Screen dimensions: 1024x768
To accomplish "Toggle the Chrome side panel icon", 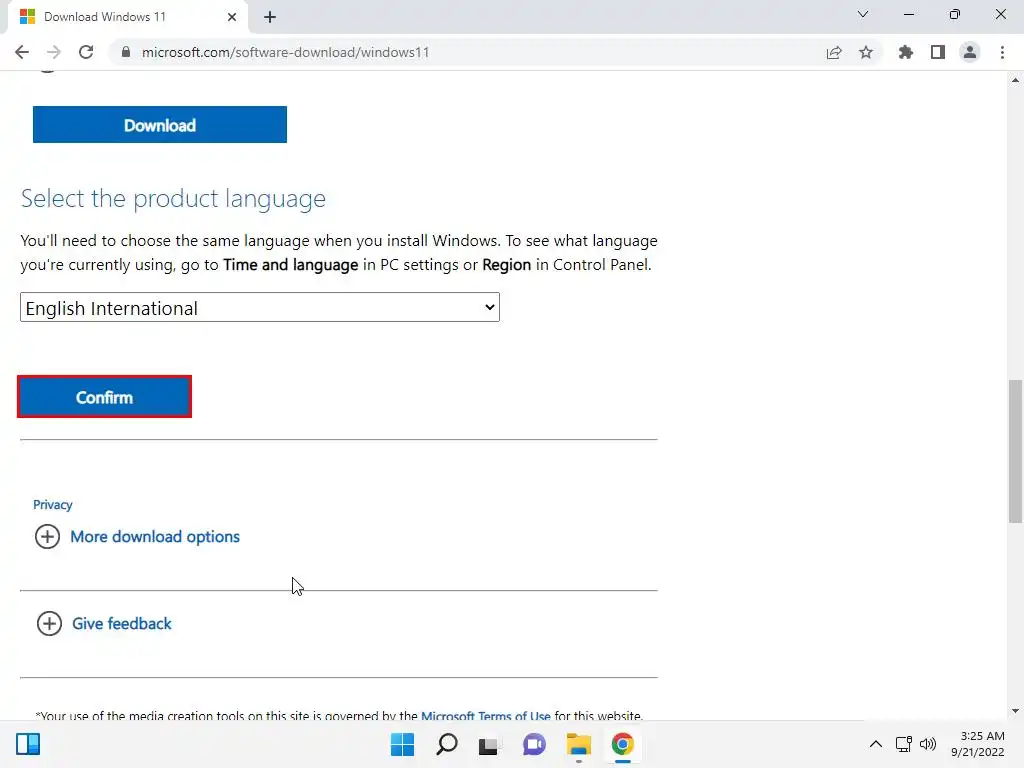I will point(938,52).
